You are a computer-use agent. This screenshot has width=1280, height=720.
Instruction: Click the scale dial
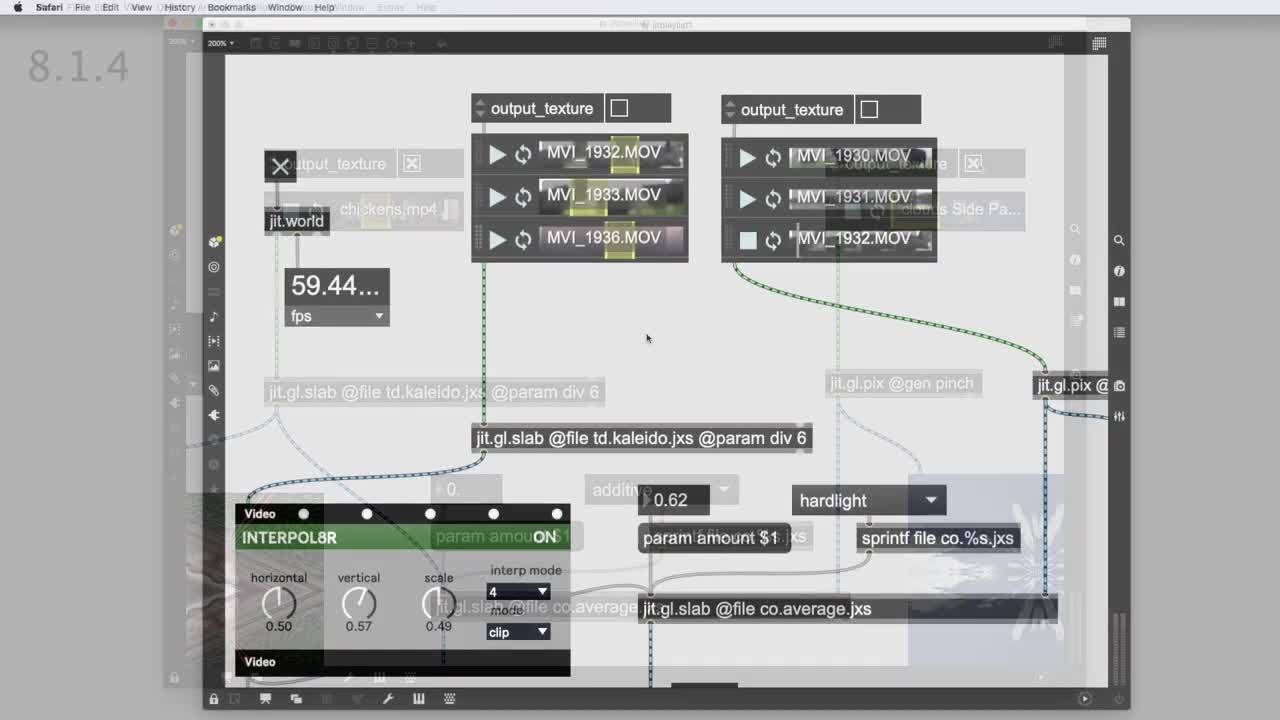tap(438, 603)
